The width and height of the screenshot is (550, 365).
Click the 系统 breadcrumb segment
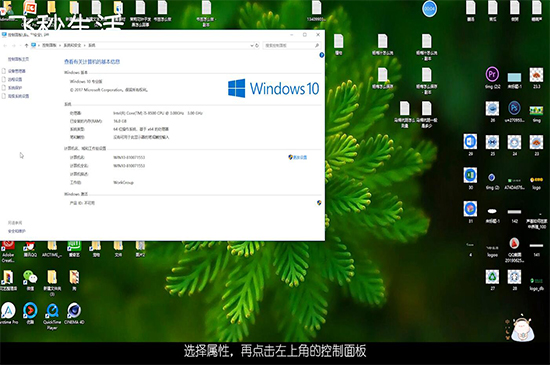point(92,45)
